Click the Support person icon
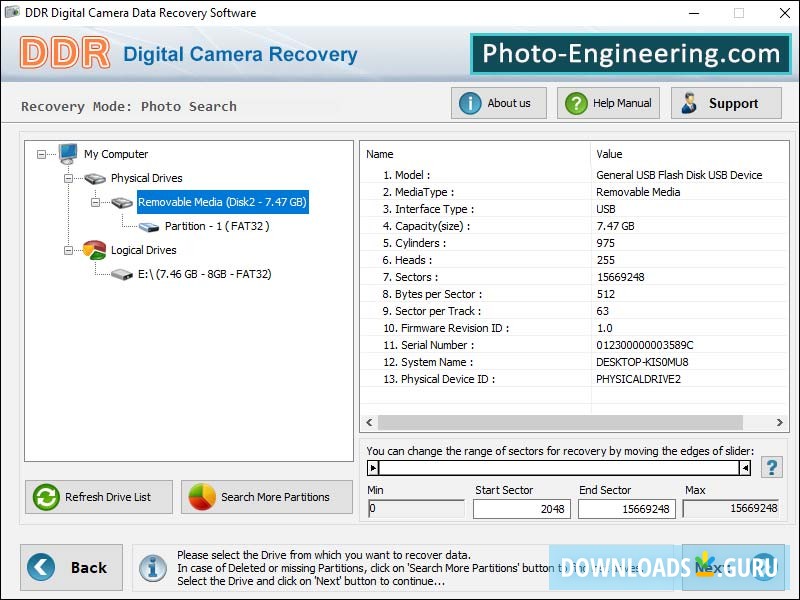Screen dimensions: 800x600 click(x=690, y=102)
